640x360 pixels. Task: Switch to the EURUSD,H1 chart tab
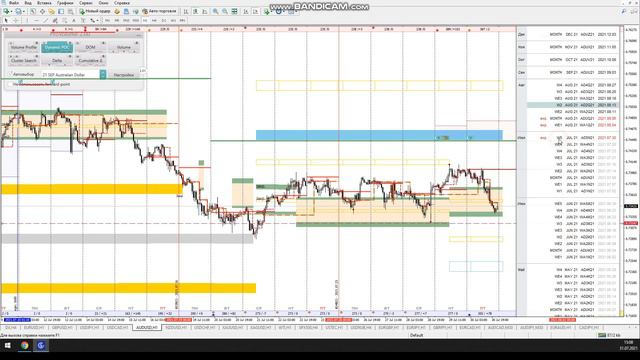[33, 327]
